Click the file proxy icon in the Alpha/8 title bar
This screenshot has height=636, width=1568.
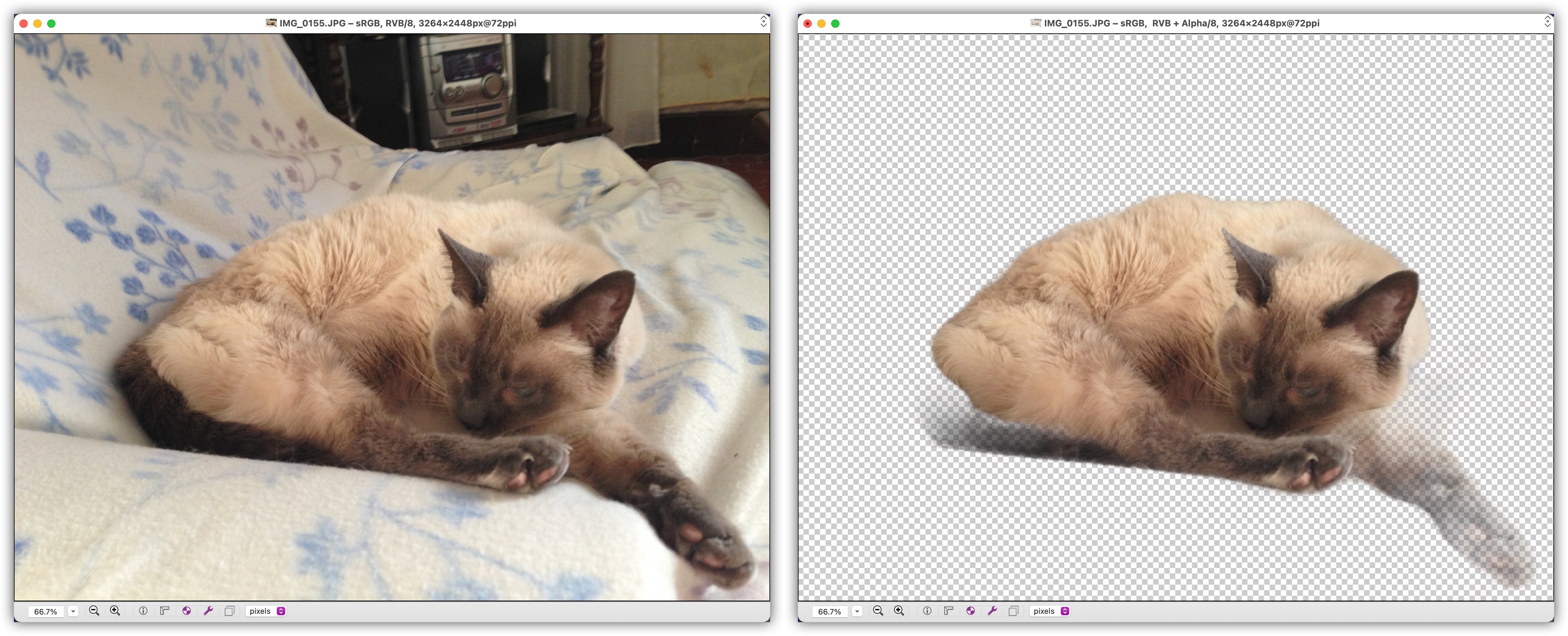coord(1036,23)
